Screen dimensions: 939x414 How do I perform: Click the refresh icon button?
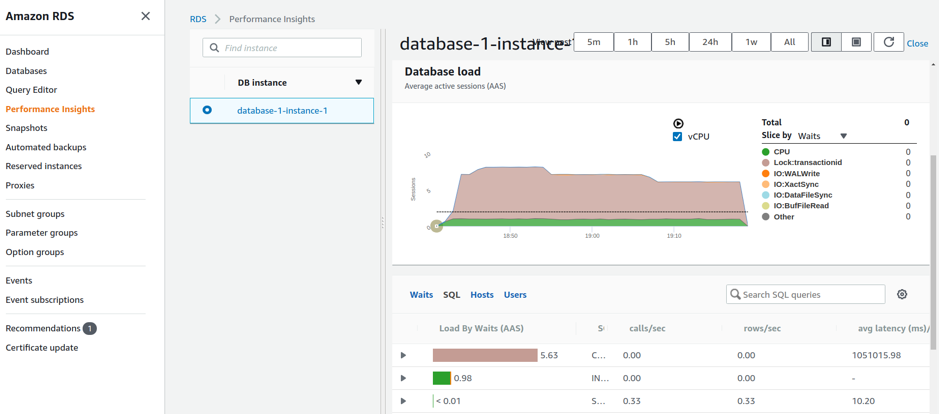click(889, 43)
